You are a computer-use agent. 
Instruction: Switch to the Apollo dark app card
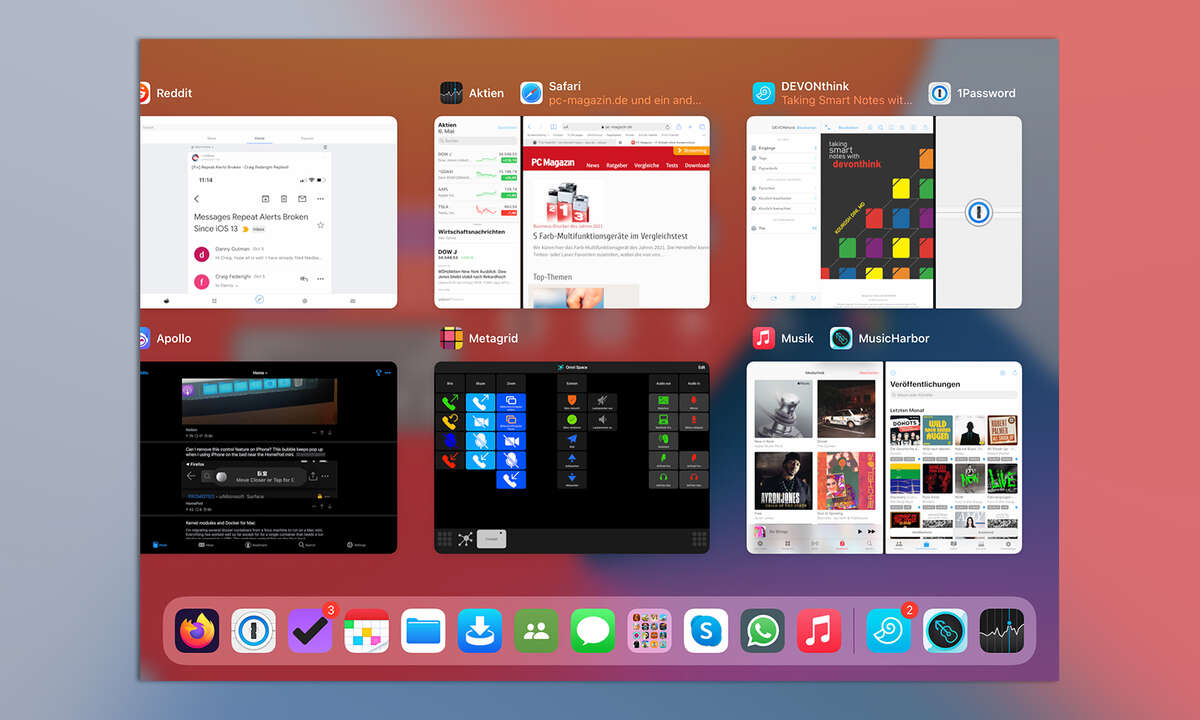268,457
